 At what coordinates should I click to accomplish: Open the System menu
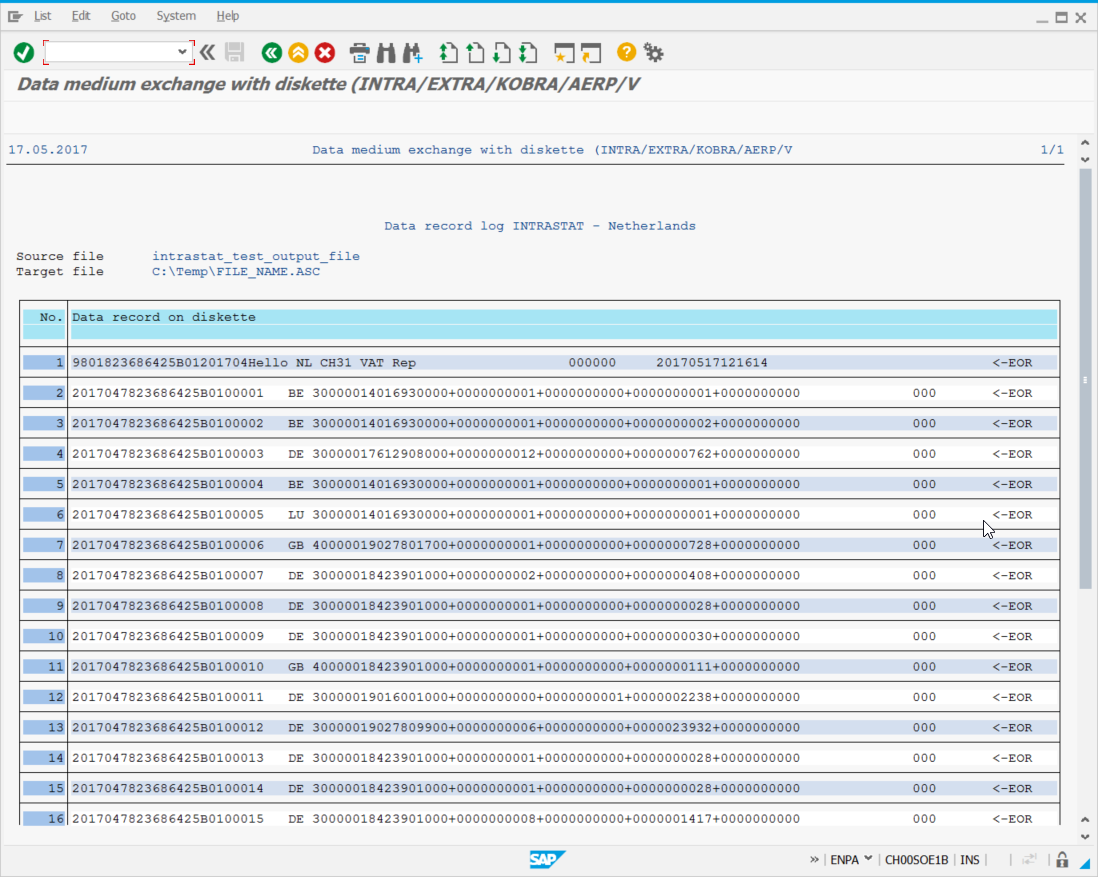pyautogui.click(x=176, y=15)
